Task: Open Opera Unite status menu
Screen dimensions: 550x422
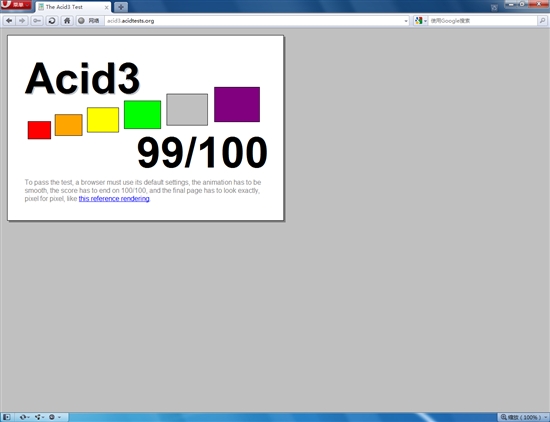Action: 39,417
